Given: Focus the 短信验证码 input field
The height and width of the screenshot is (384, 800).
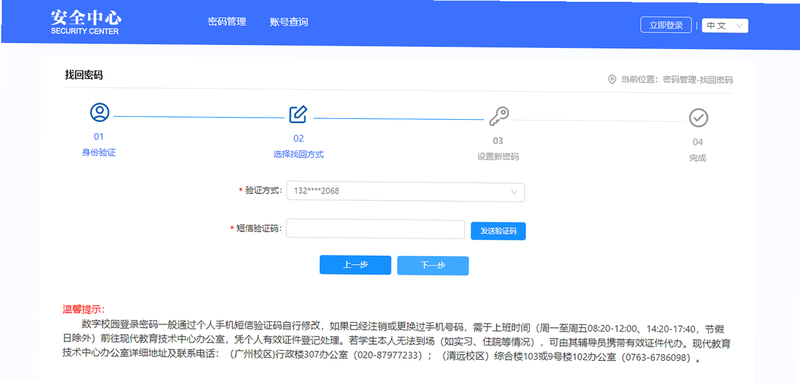Looking at the screenshot, I should pyautogui.click(x=376, y=229).
